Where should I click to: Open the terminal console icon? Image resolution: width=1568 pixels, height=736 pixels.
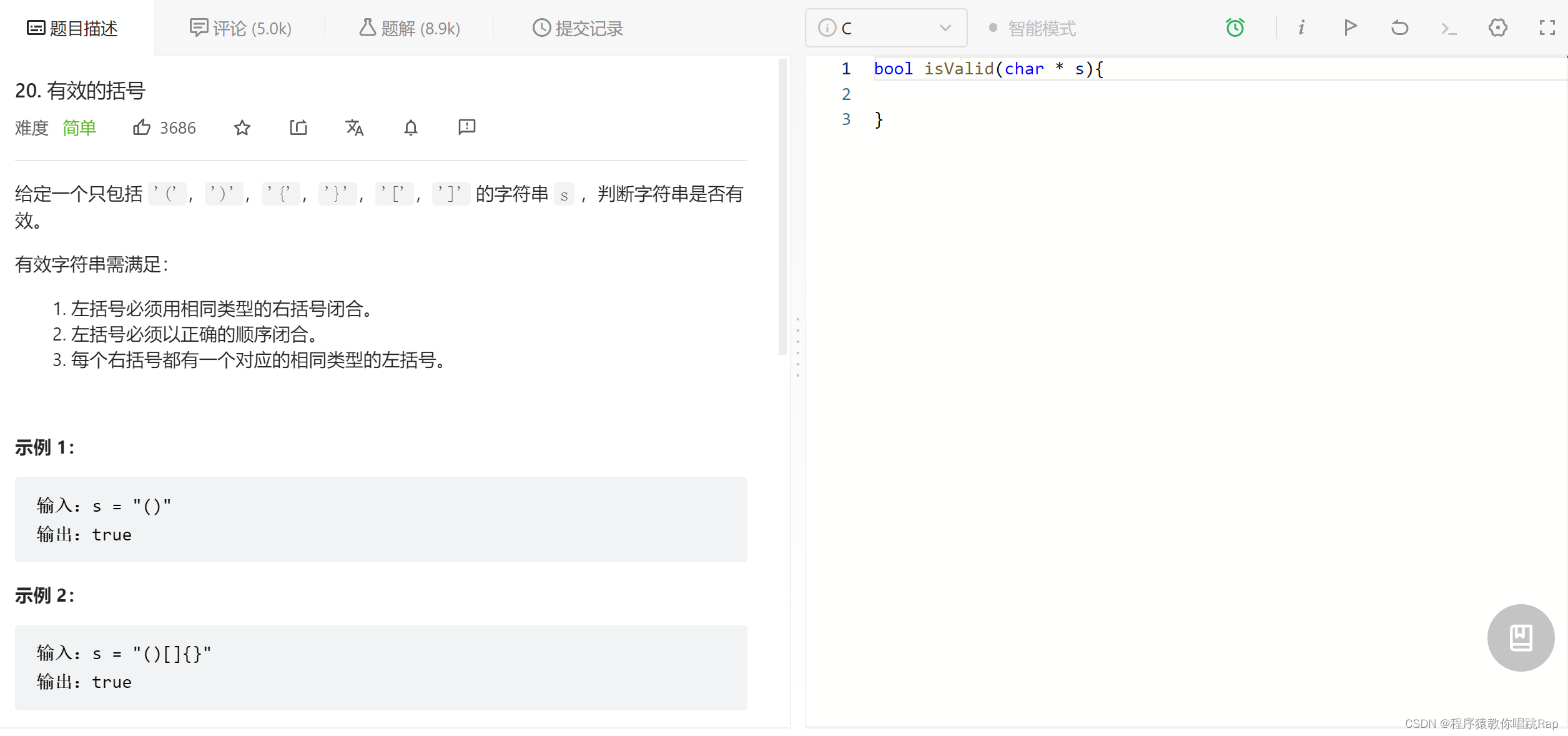click(x=1449, y=28)
